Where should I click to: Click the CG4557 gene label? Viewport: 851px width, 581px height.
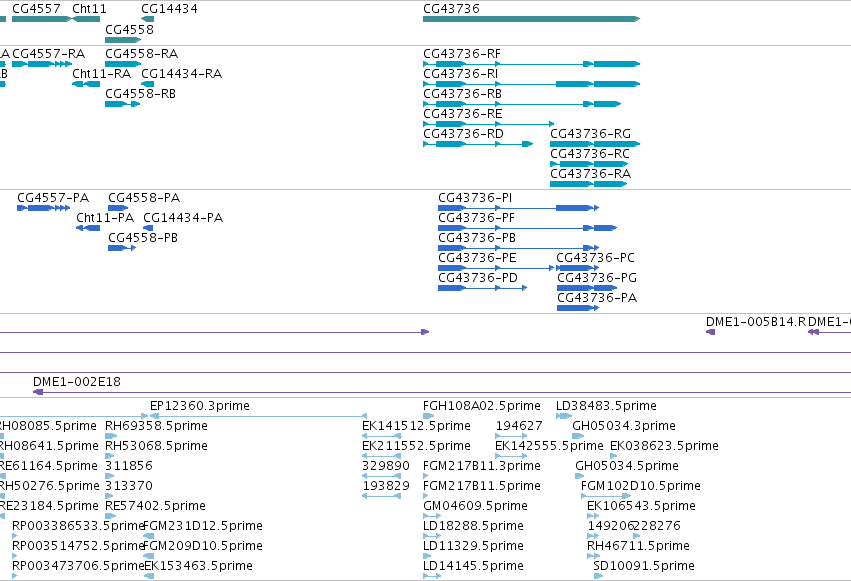tap(36, 9)
